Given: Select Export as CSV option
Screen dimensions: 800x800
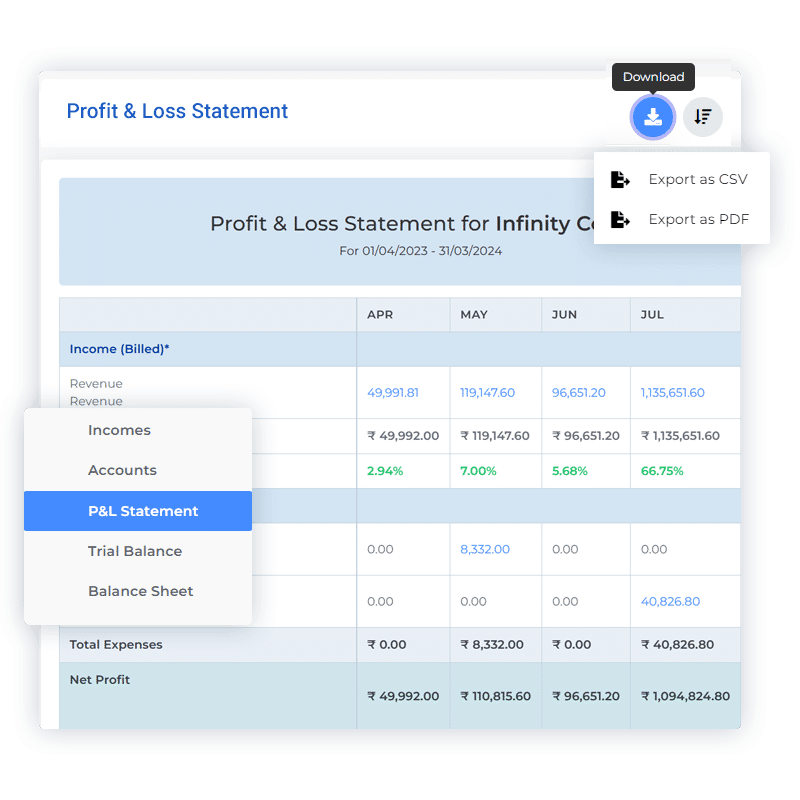Looking at the screenshot, I should (x=697, y=180).
